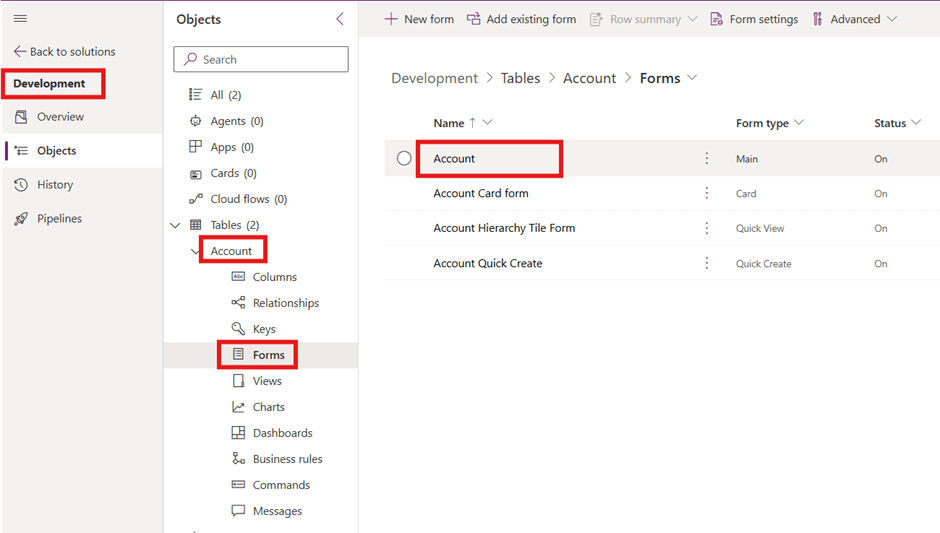Collapse the Account table node
This screenshot has width=940, height=533.
point(195,251)
